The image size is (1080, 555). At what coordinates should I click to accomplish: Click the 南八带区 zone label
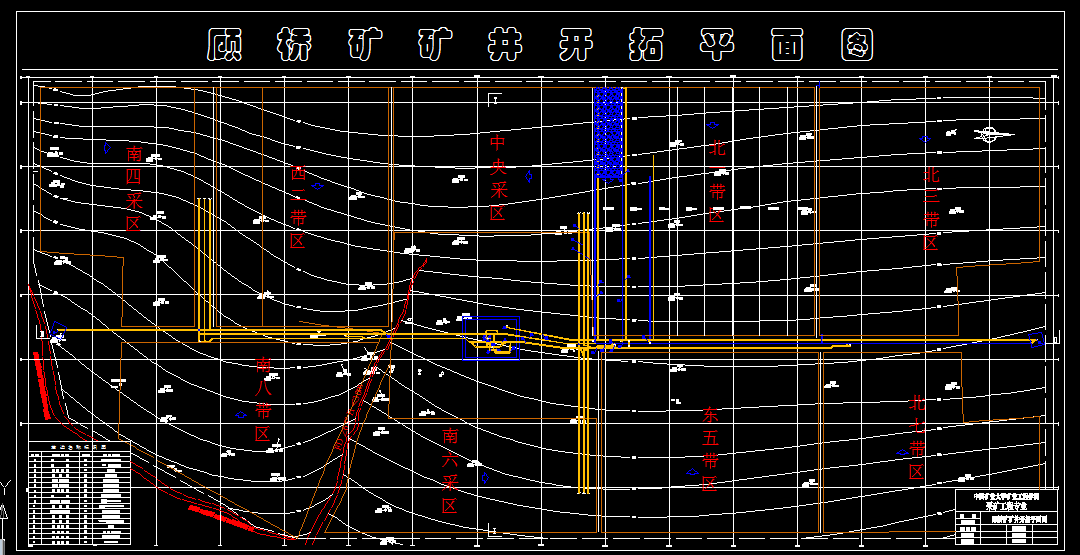point(263,399)
